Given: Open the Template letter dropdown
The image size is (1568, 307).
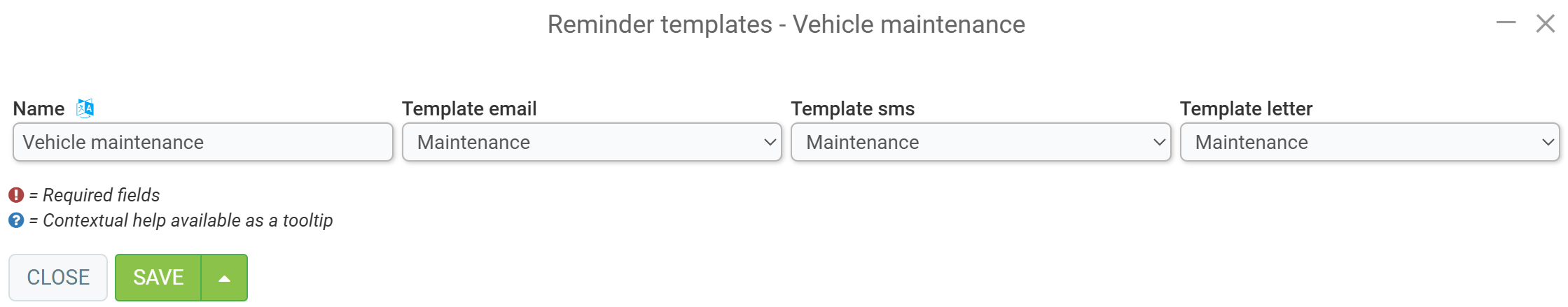Looking at the screenshot, I should tap(1369, 142).
